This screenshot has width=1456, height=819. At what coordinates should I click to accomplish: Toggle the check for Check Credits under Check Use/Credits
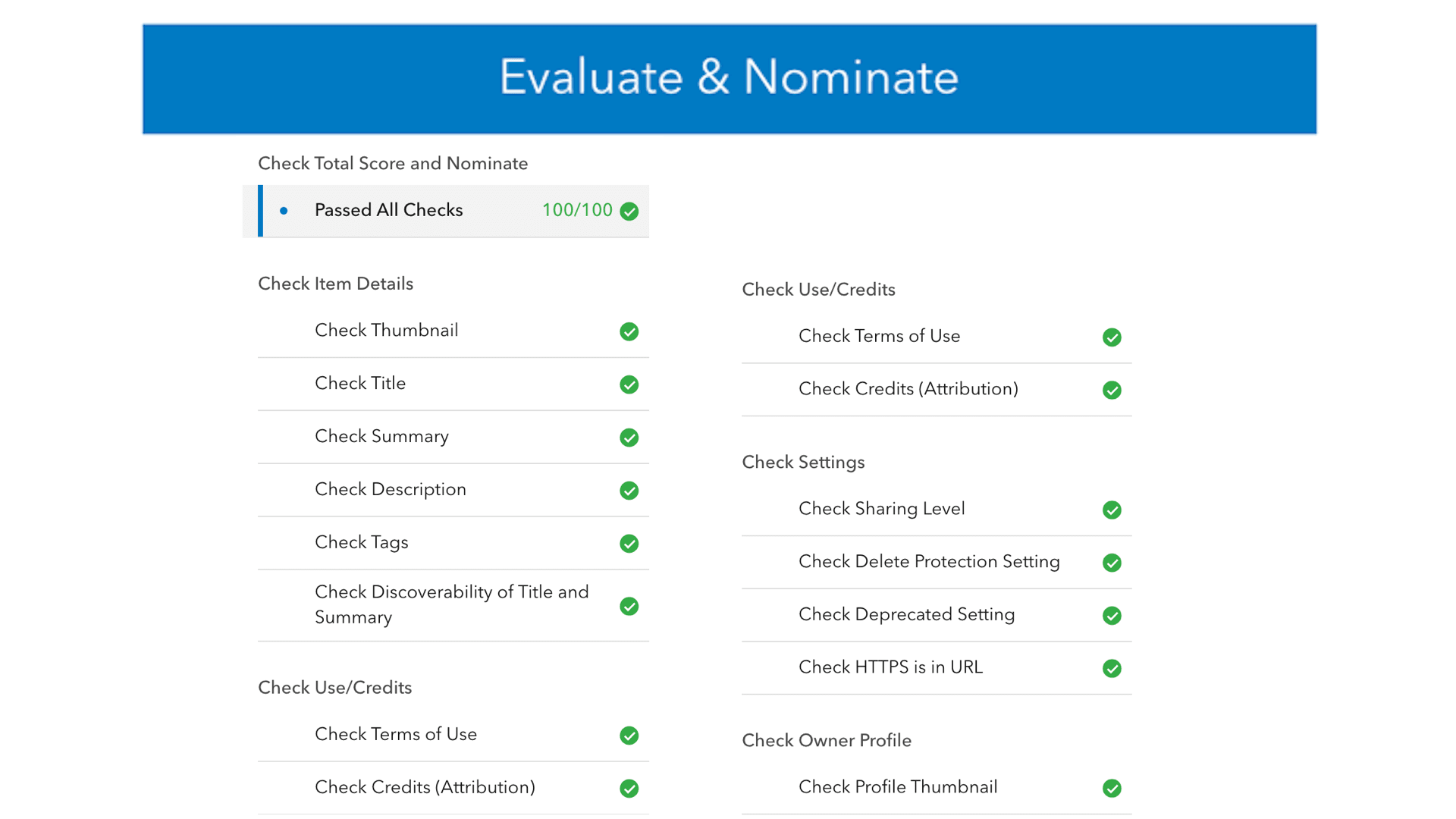coord(1112,390)
